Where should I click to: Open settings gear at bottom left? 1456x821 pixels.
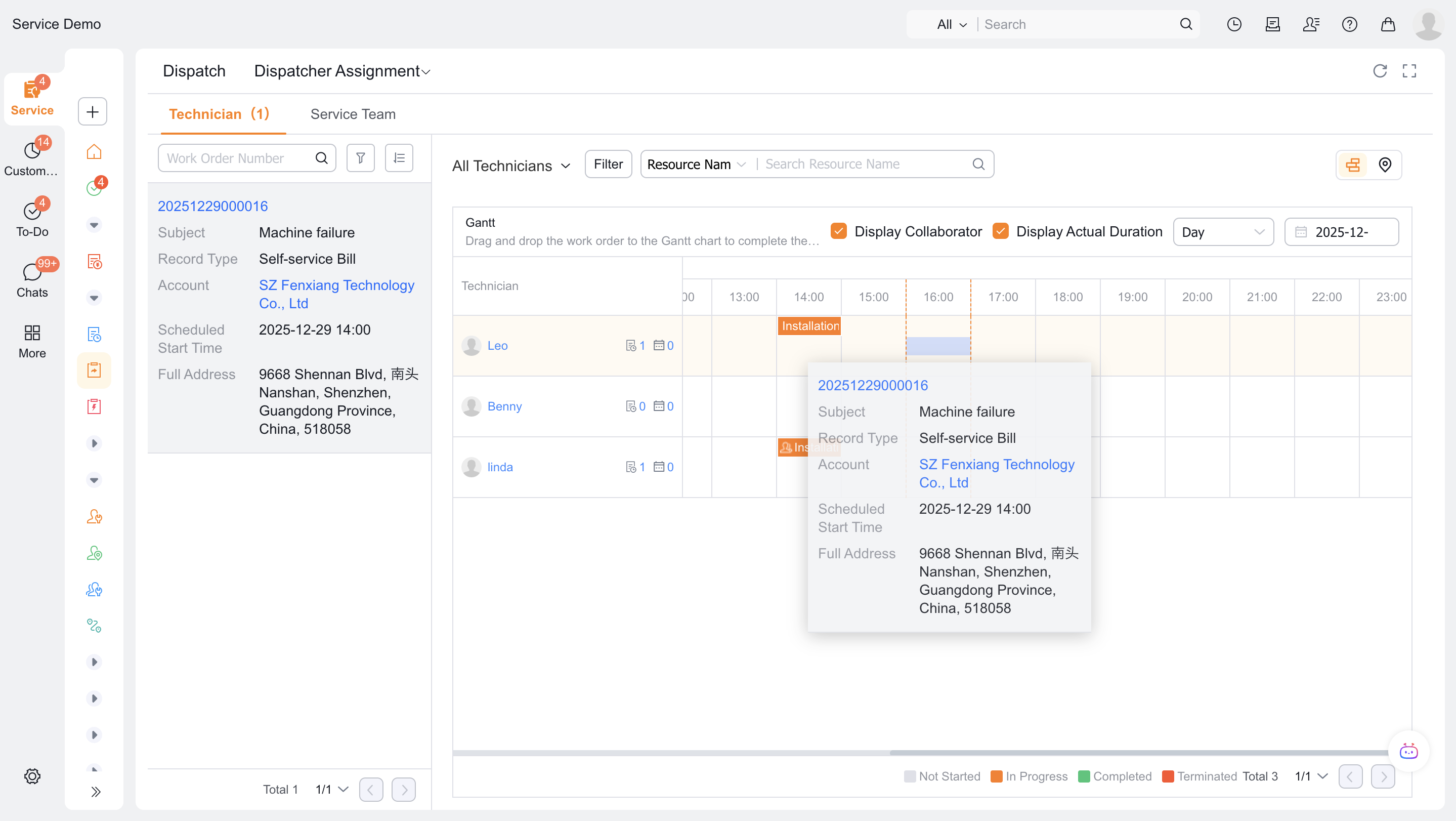(x=32, y=776)
